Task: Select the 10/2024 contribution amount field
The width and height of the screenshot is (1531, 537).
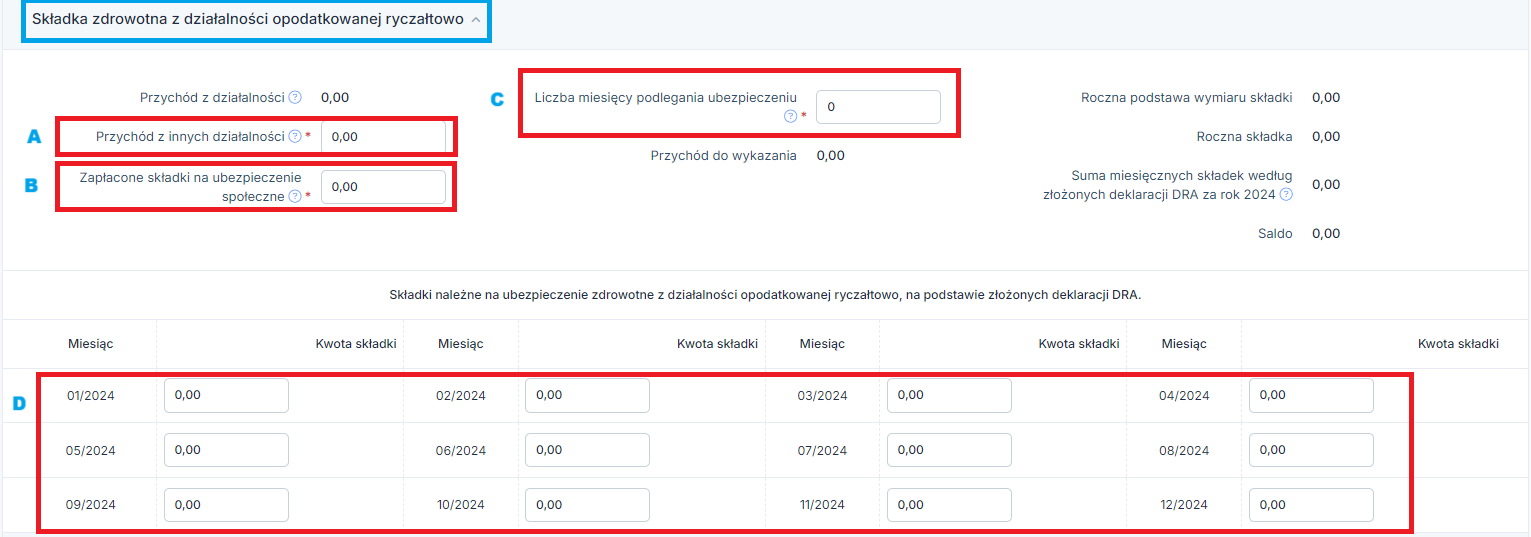Action: [x=587, y=505]
